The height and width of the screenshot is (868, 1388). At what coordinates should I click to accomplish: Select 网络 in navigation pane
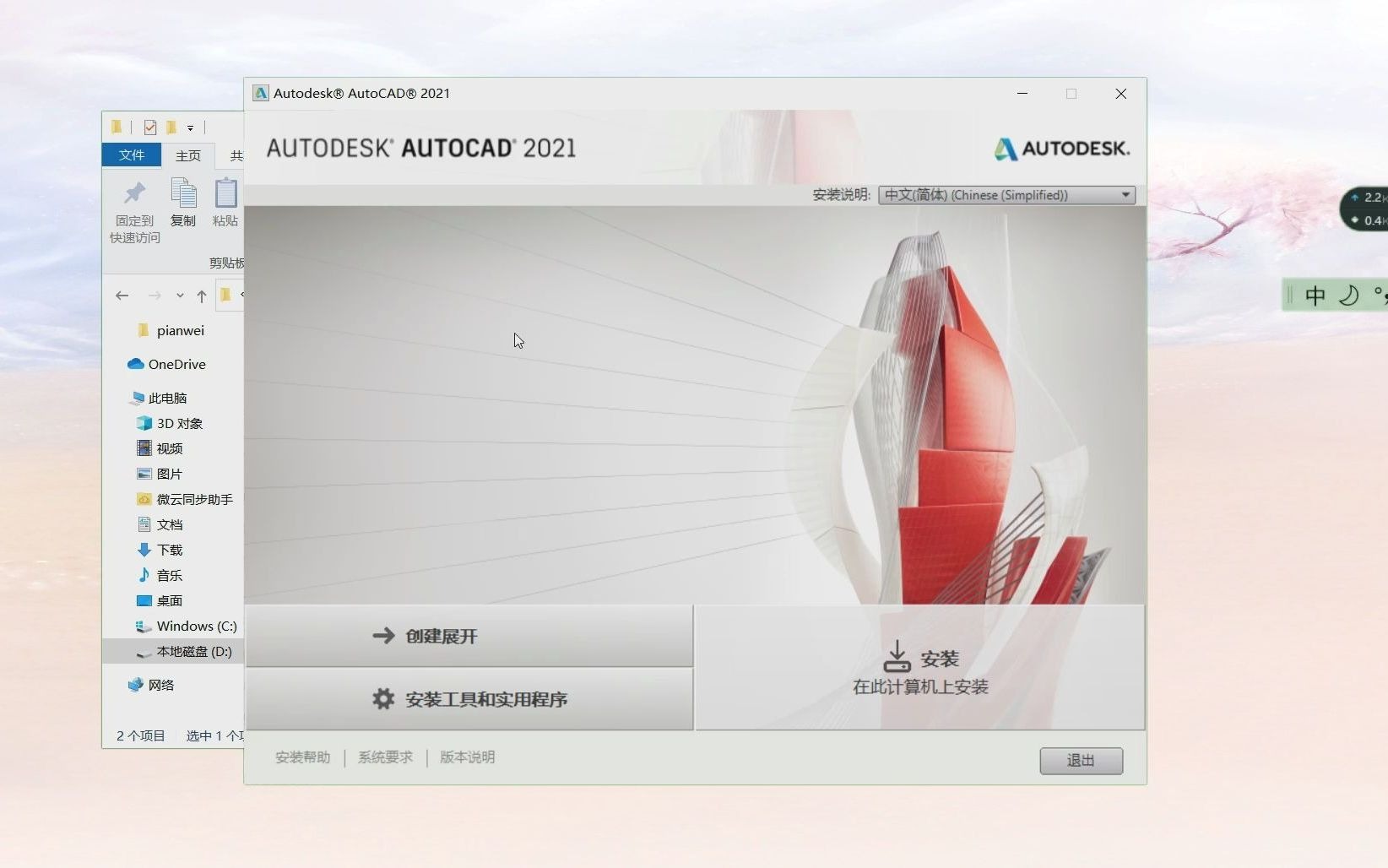(x=151, y=685)
